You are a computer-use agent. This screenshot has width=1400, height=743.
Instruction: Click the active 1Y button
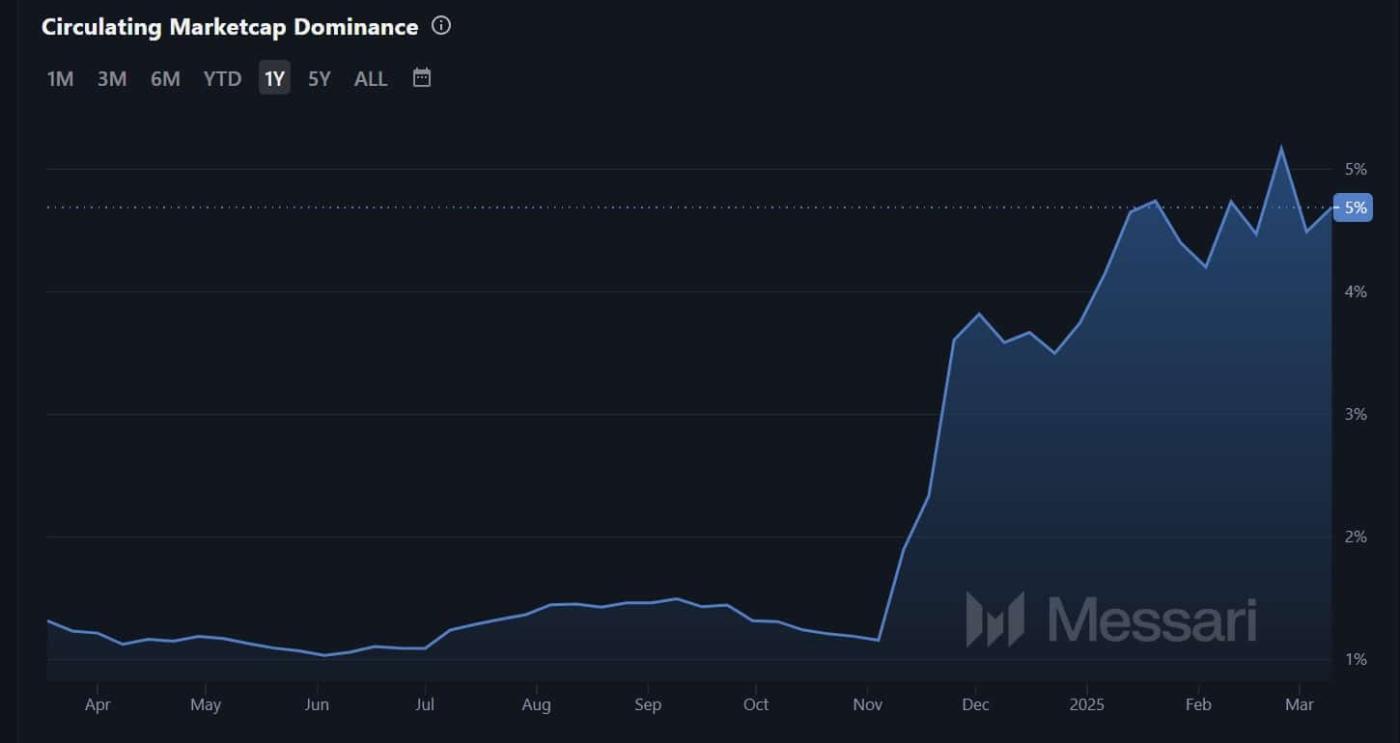tap(273, 78)
